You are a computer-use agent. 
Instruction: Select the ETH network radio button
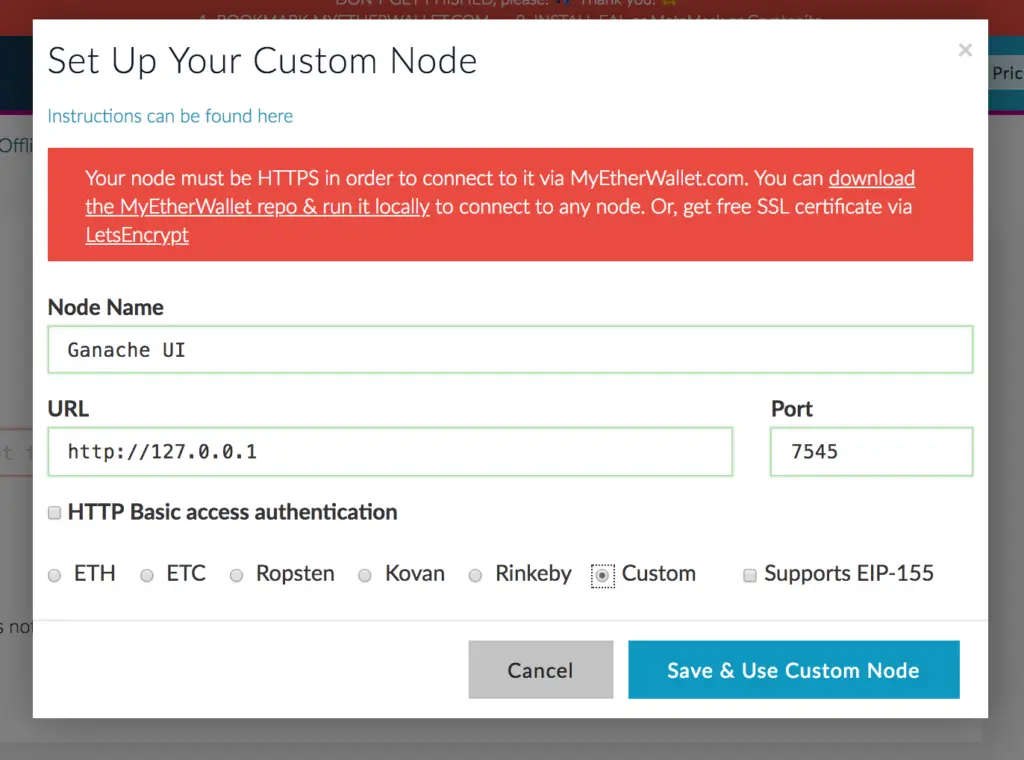point(55,576)
